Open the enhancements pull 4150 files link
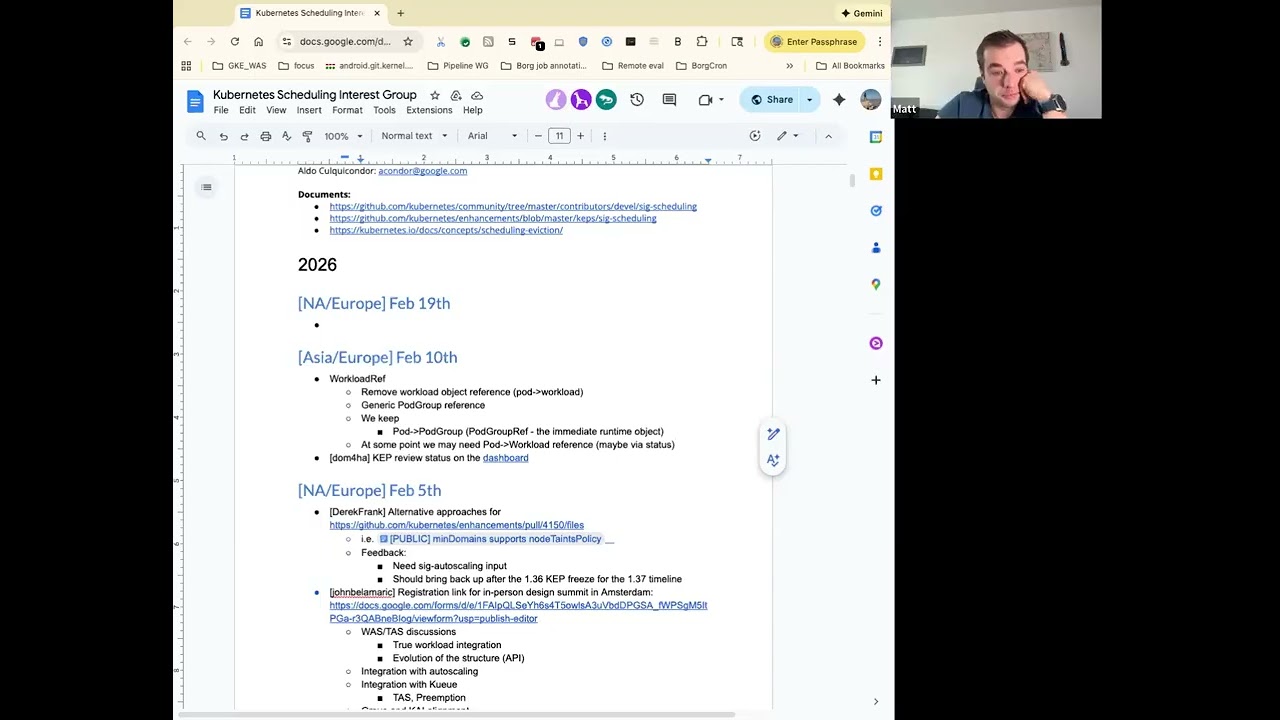Viewport: 1280px width, 720px height. point(457,525)
